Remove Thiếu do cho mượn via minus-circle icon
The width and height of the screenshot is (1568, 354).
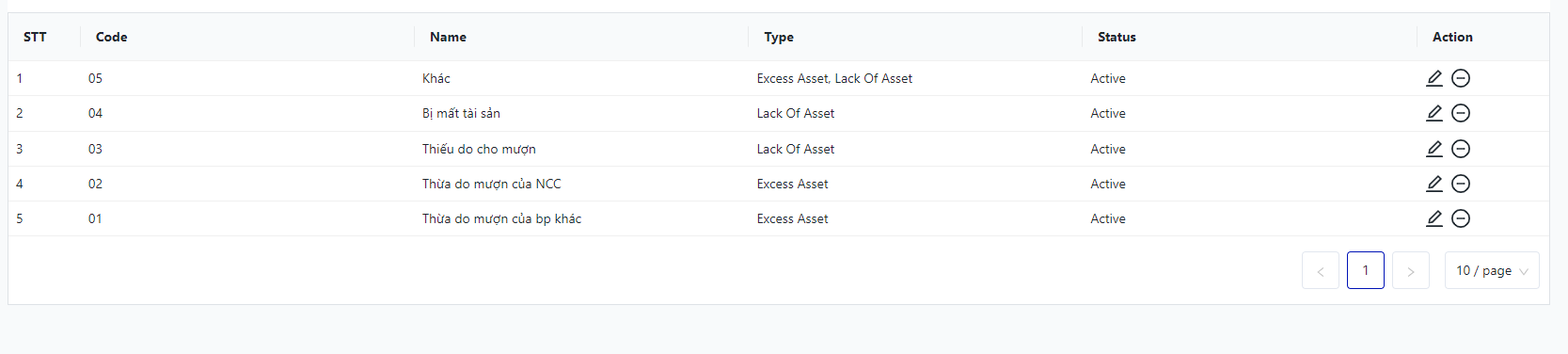(1461, 149)
